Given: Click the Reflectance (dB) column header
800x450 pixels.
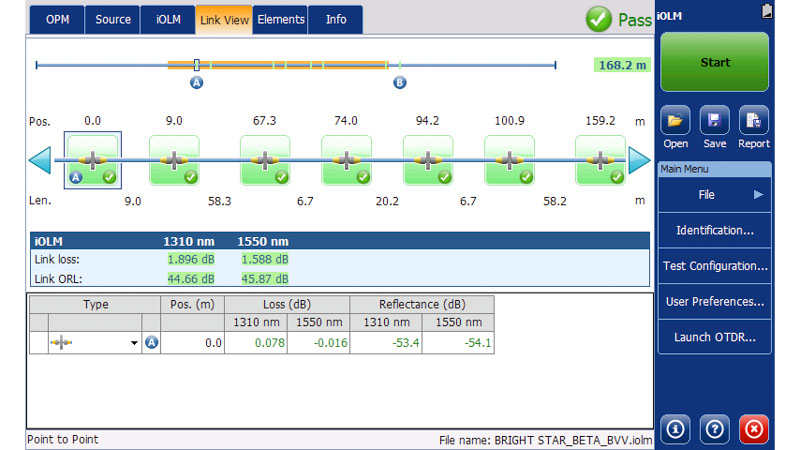Looking at the screenshot, I should click(422, 305).
